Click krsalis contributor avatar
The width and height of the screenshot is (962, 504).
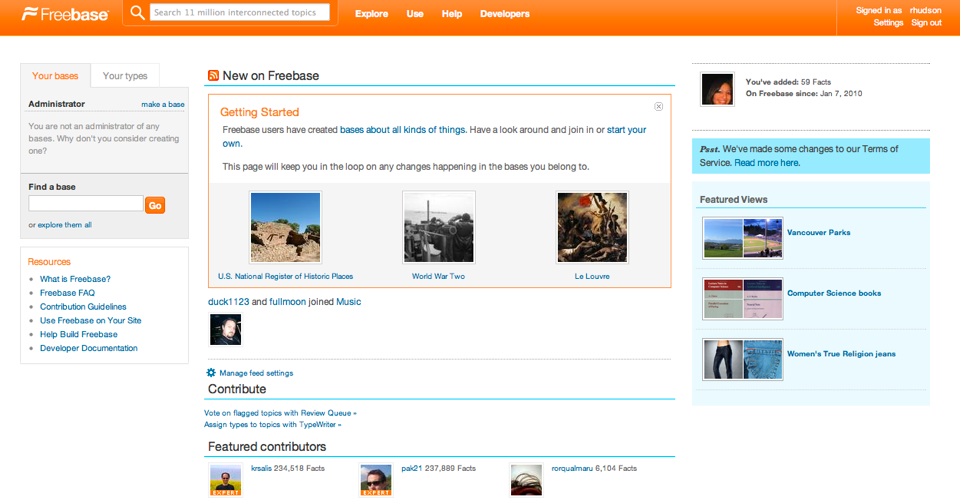click(x=225, y=480)
